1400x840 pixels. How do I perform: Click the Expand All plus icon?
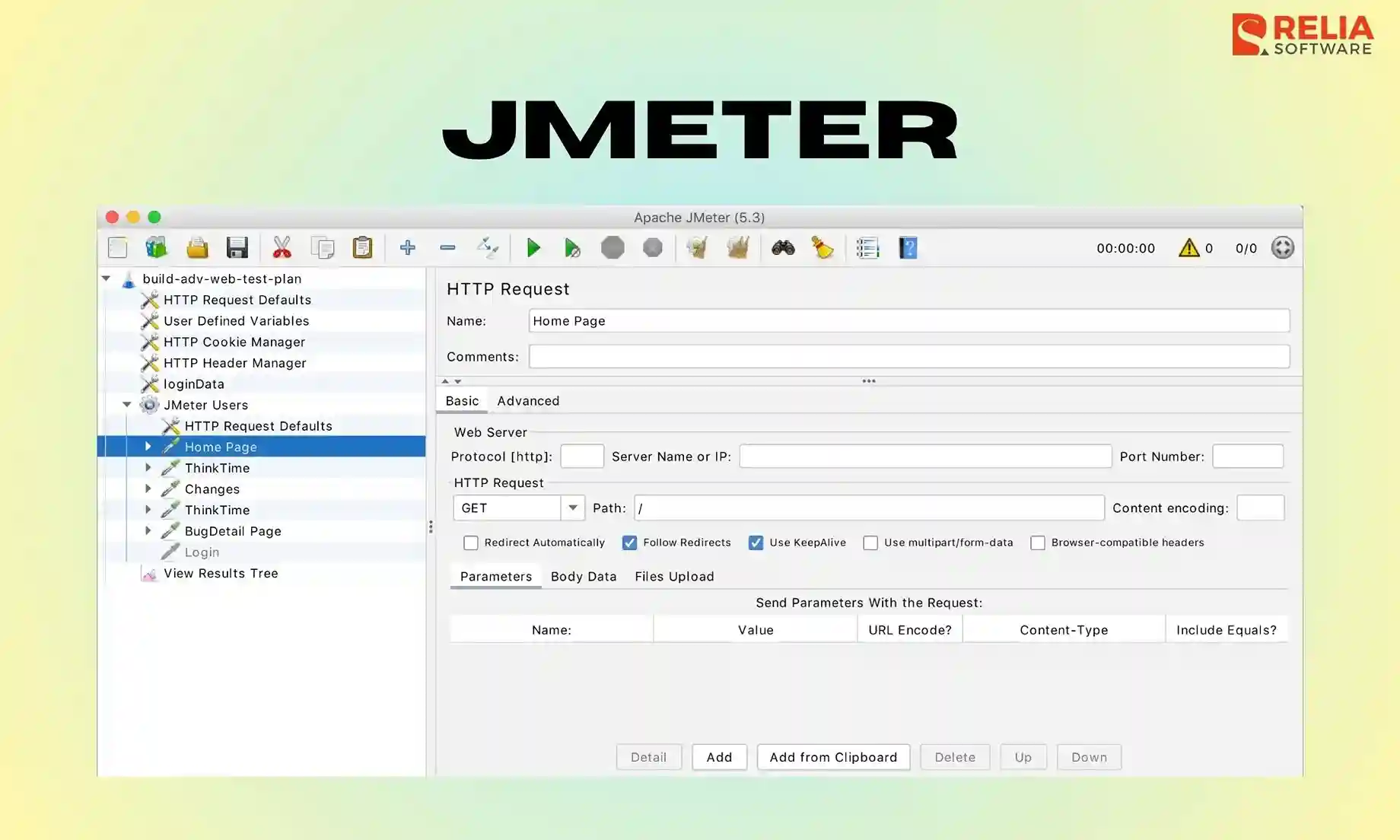pos(408,248)
